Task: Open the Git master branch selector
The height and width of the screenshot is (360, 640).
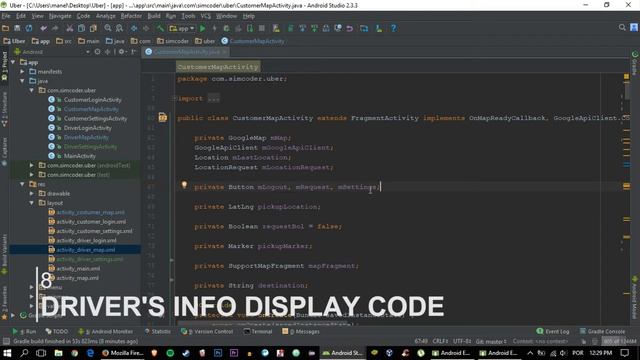Action: pyautogui.click(x=491, y=341)
